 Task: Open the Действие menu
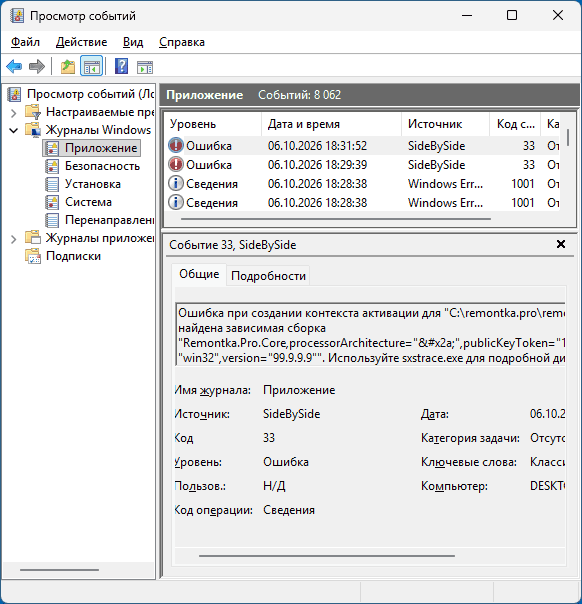[x=81, y=42]
